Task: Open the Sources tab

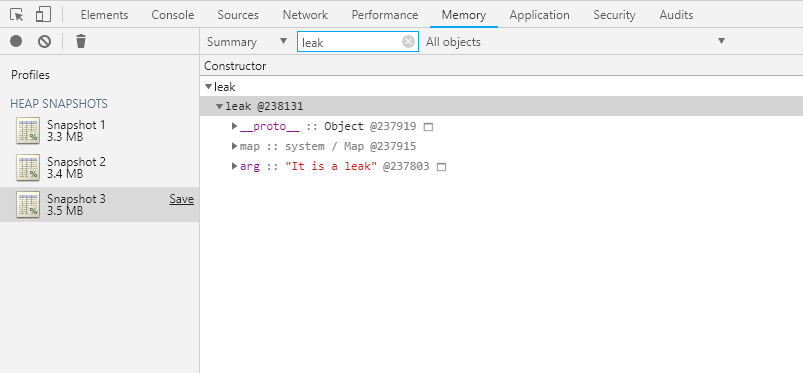Action: tap(238, 15)
